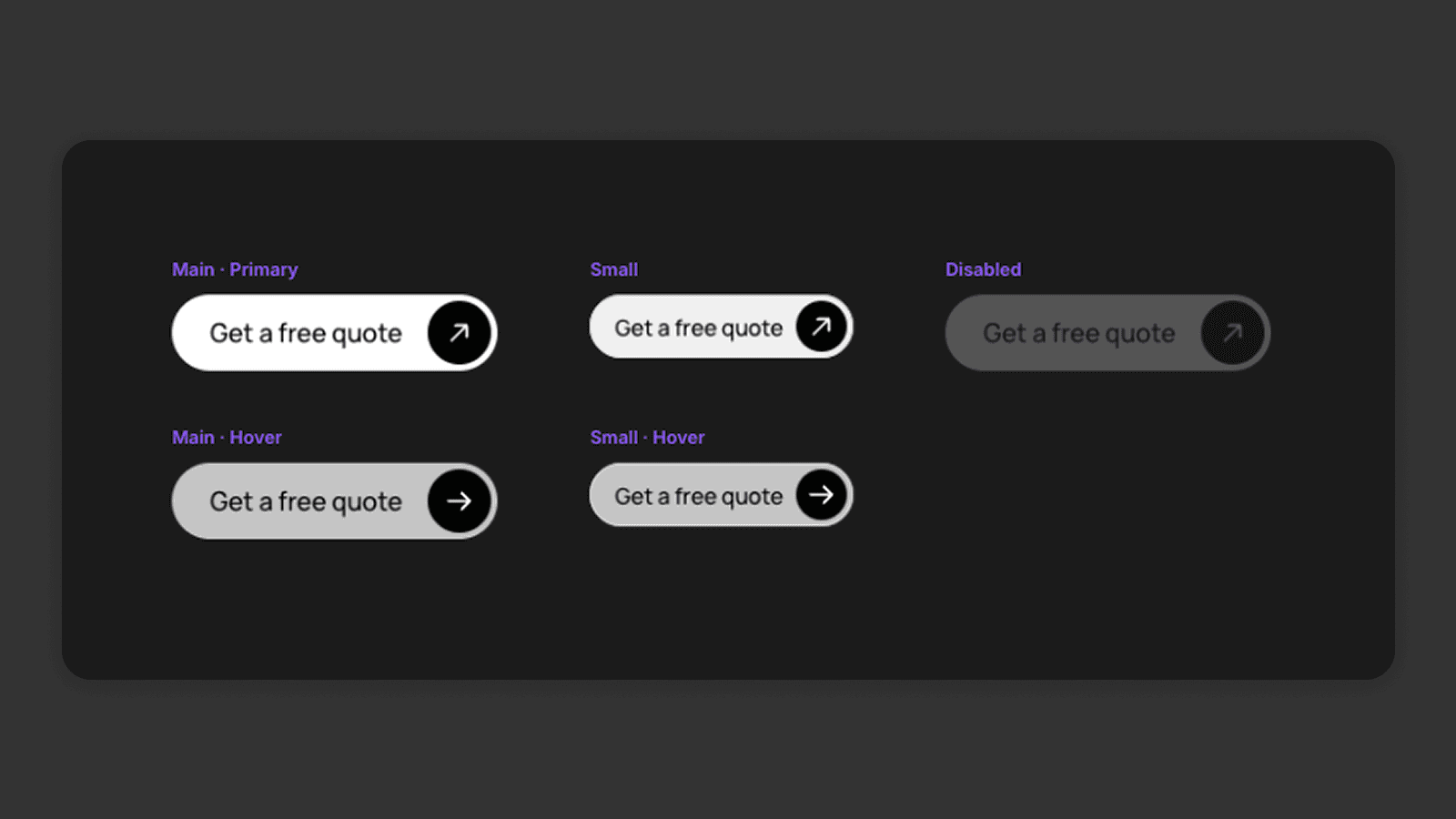Select the Small Hover "Get a free quote" text

click(x=698, y=497)
